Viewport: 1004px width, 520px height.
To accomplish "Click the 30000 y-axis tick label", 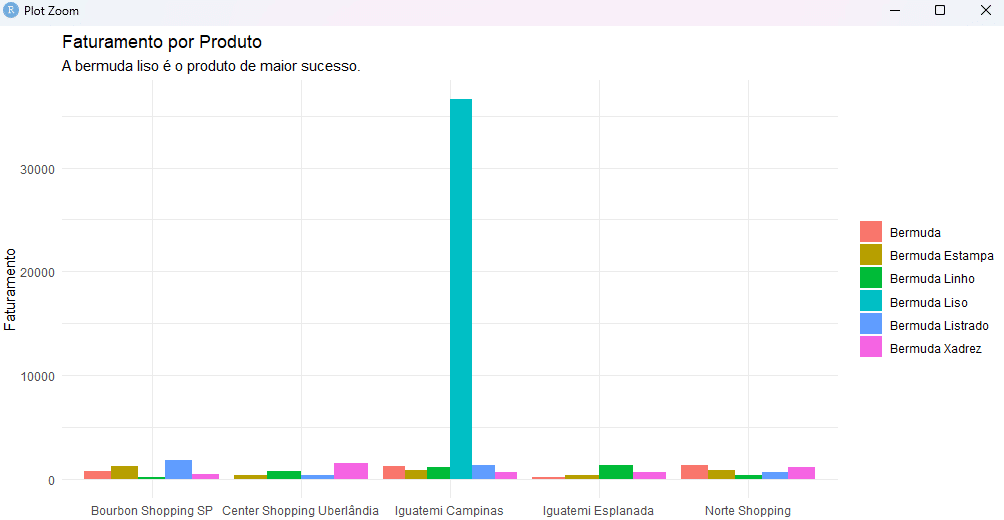I will 37,169.
